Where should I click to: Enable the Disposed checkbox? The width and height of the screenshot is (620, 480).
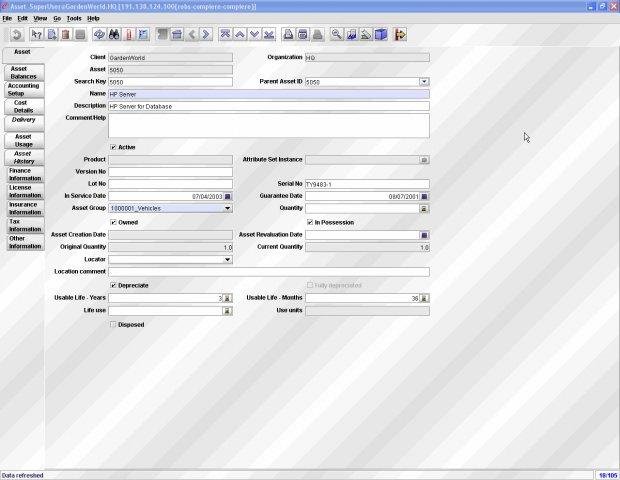click(x=113, y=324)
